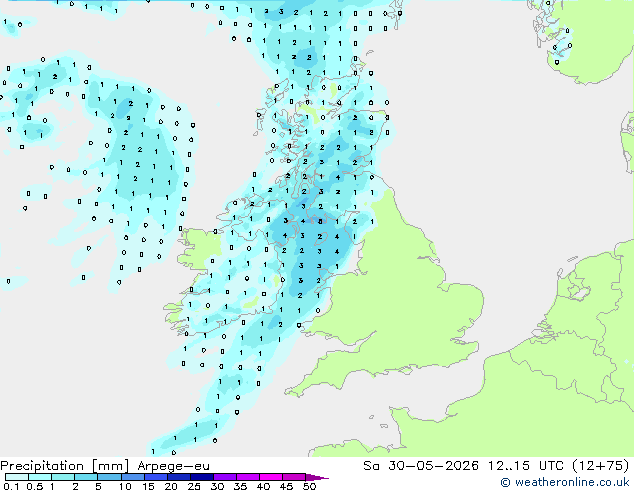
Task: Click the legend value label '25'
Action: pos(194,486)
